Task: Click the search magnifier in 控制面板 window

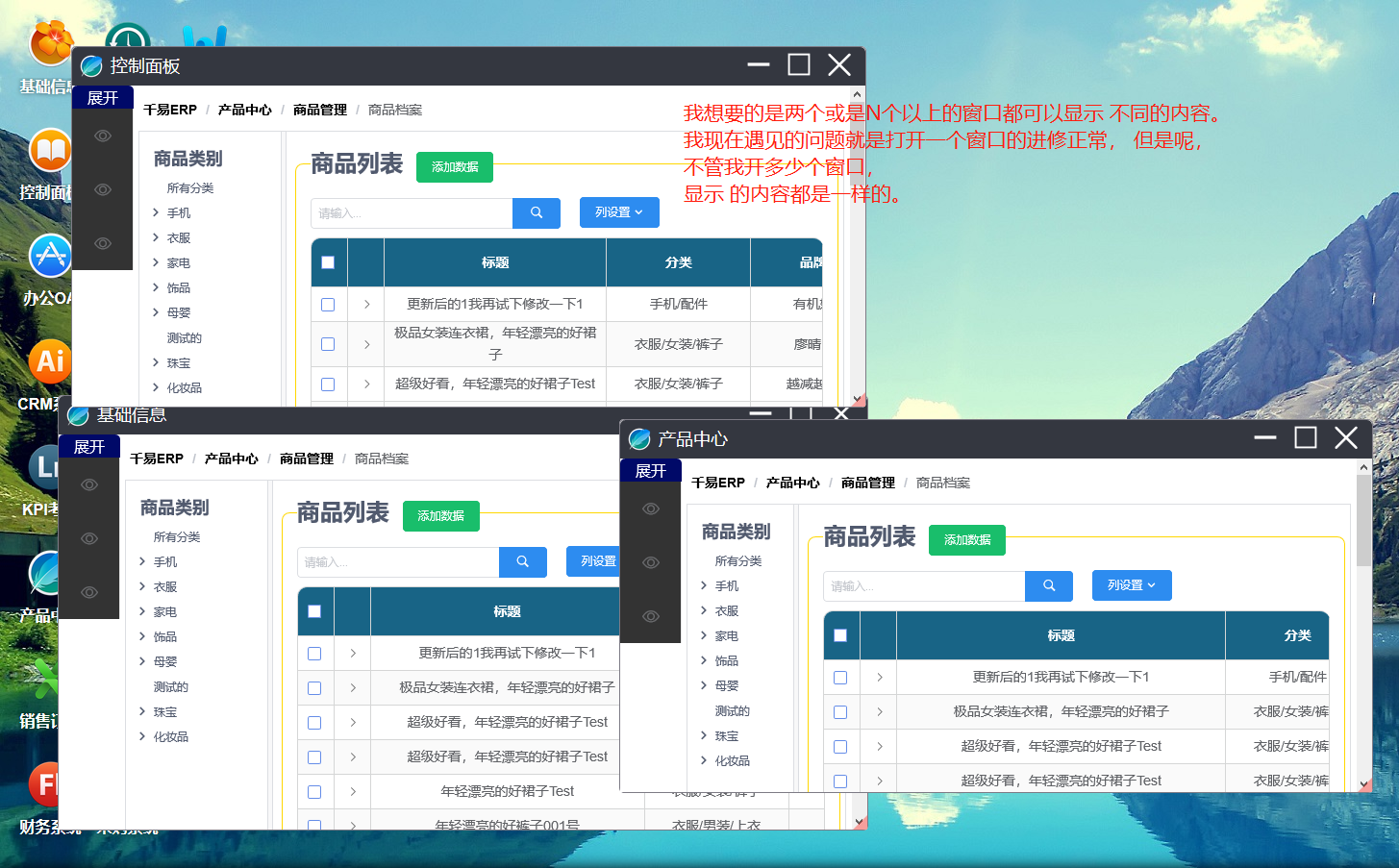Action: coord(537,212)
